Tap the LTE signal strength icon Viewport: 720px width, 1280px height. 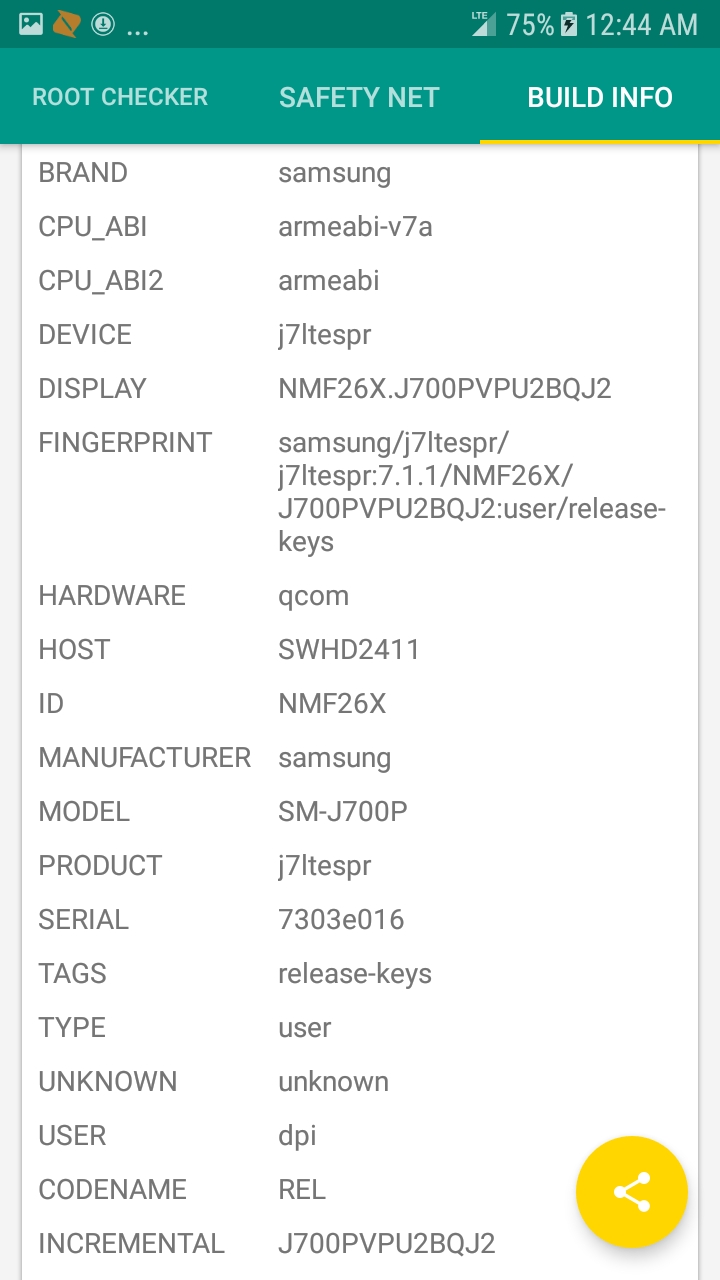coord(484,24)
